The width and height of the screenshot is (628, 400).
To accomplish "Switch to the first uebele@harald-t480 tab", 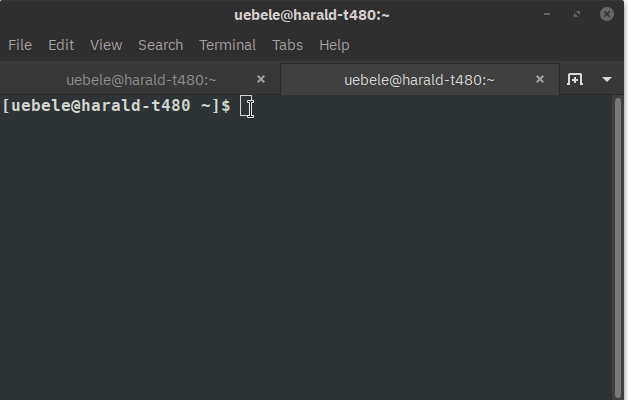I will tap(140, 80).
